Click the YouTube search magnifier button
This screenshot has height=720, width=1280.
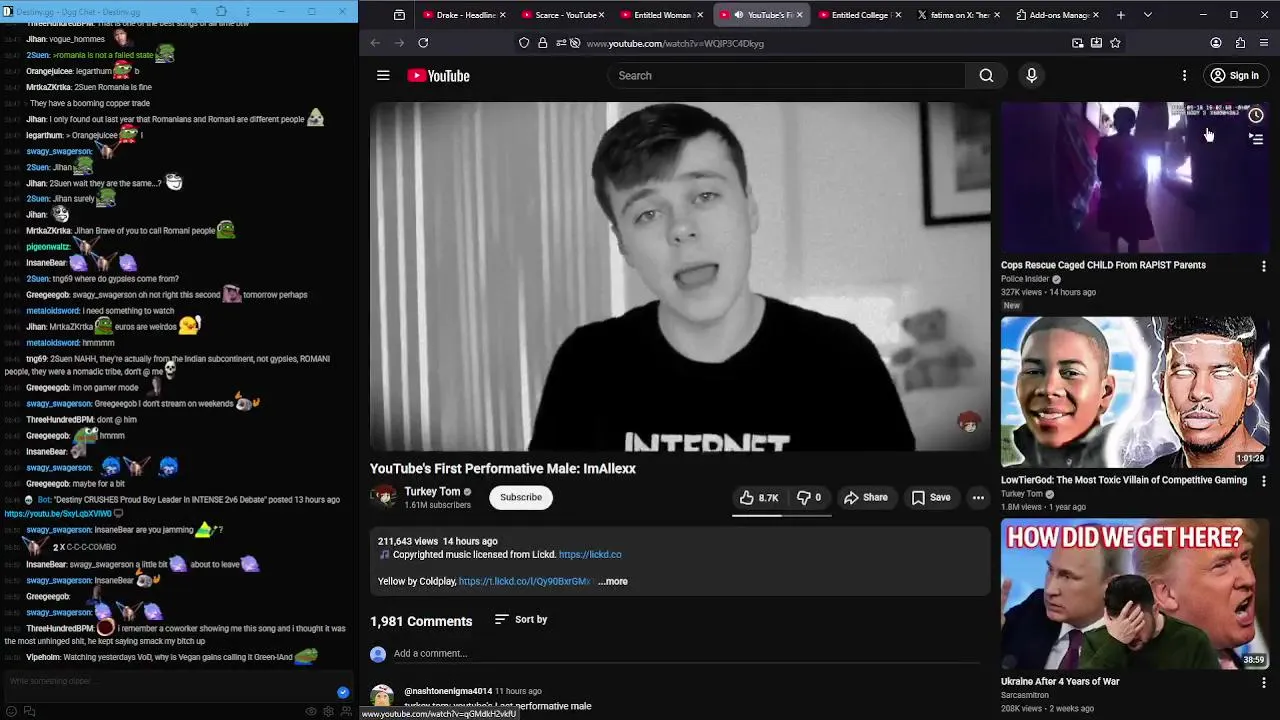click(x=986, y=76)
